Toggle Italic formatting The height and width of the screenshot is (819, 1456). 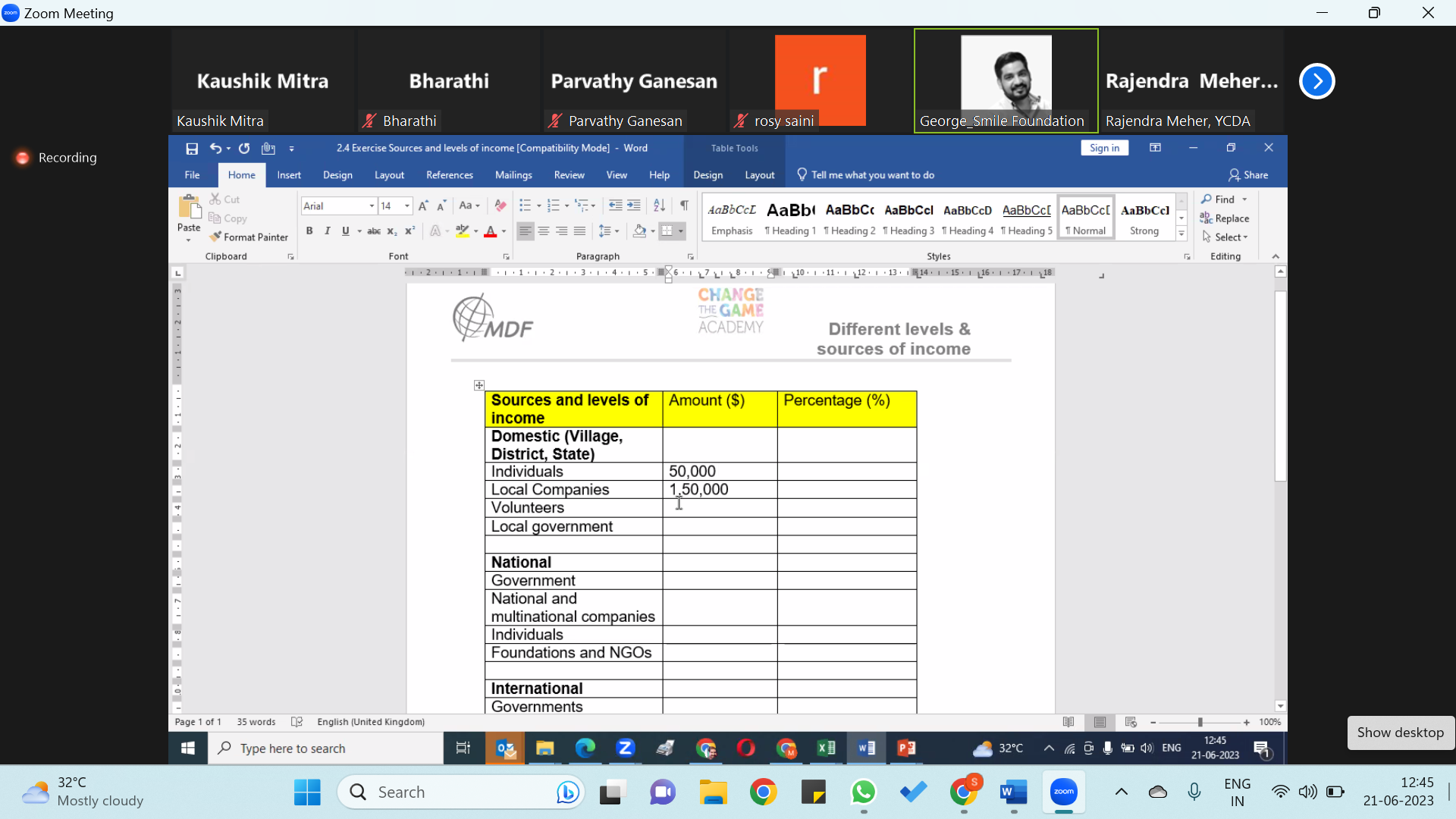coord(328,231)
